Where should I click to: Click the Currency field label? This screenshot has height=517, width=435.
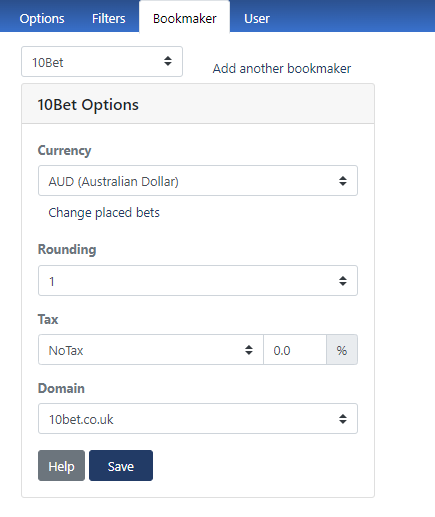(64, 150)
